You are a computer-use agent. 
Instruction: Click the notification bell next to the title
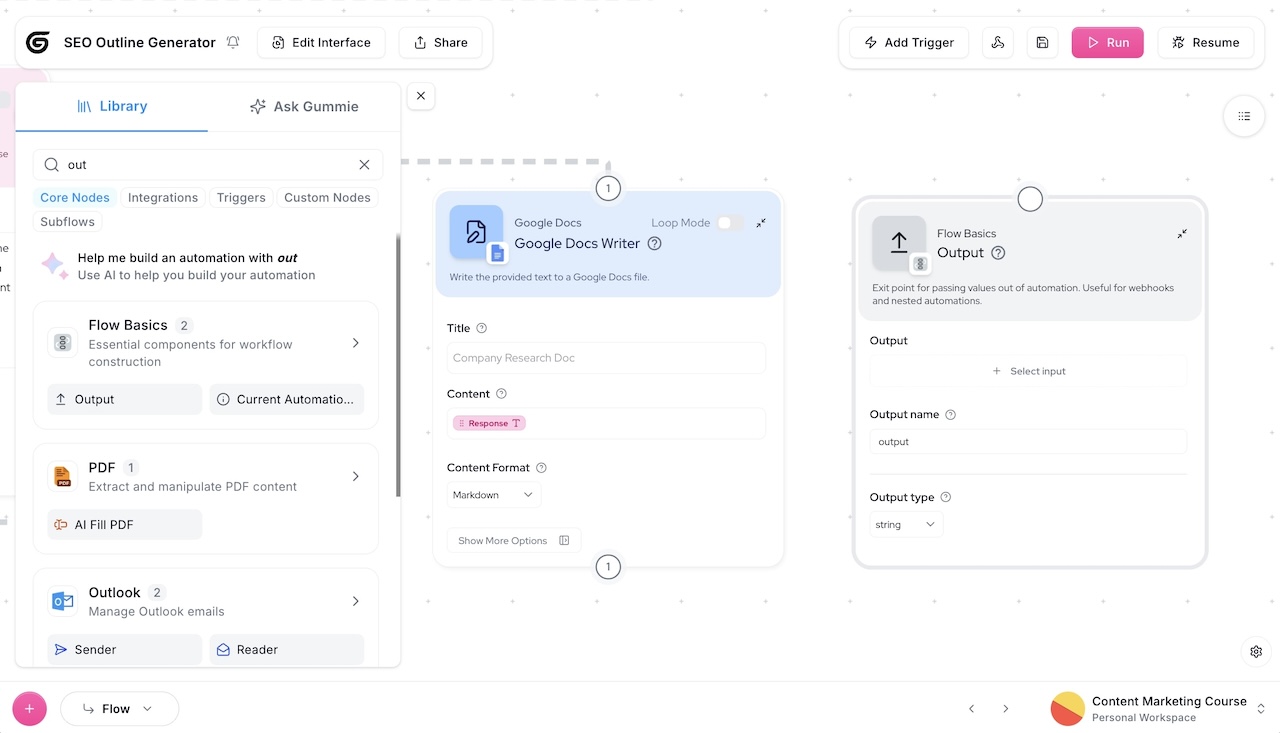pos(233,42)
